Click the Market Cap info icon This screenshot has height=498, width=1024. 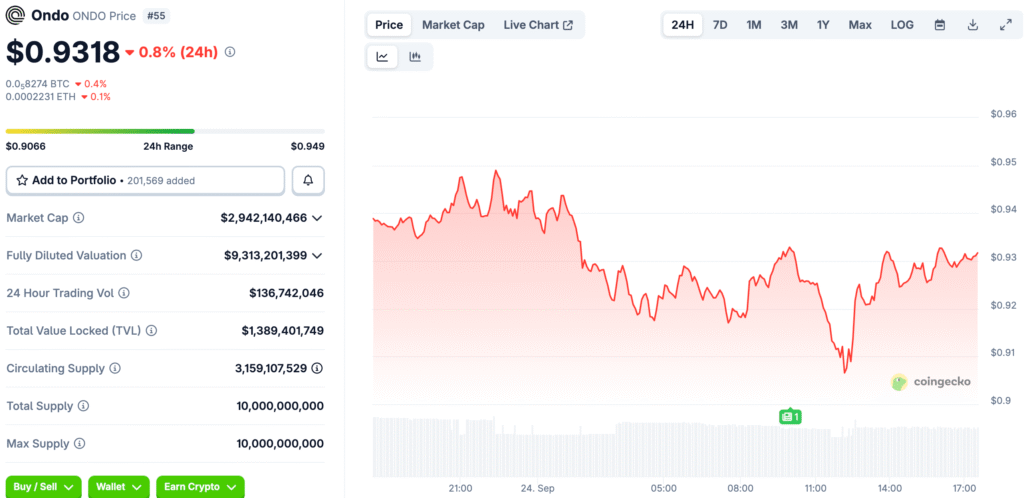pos(79,217)
